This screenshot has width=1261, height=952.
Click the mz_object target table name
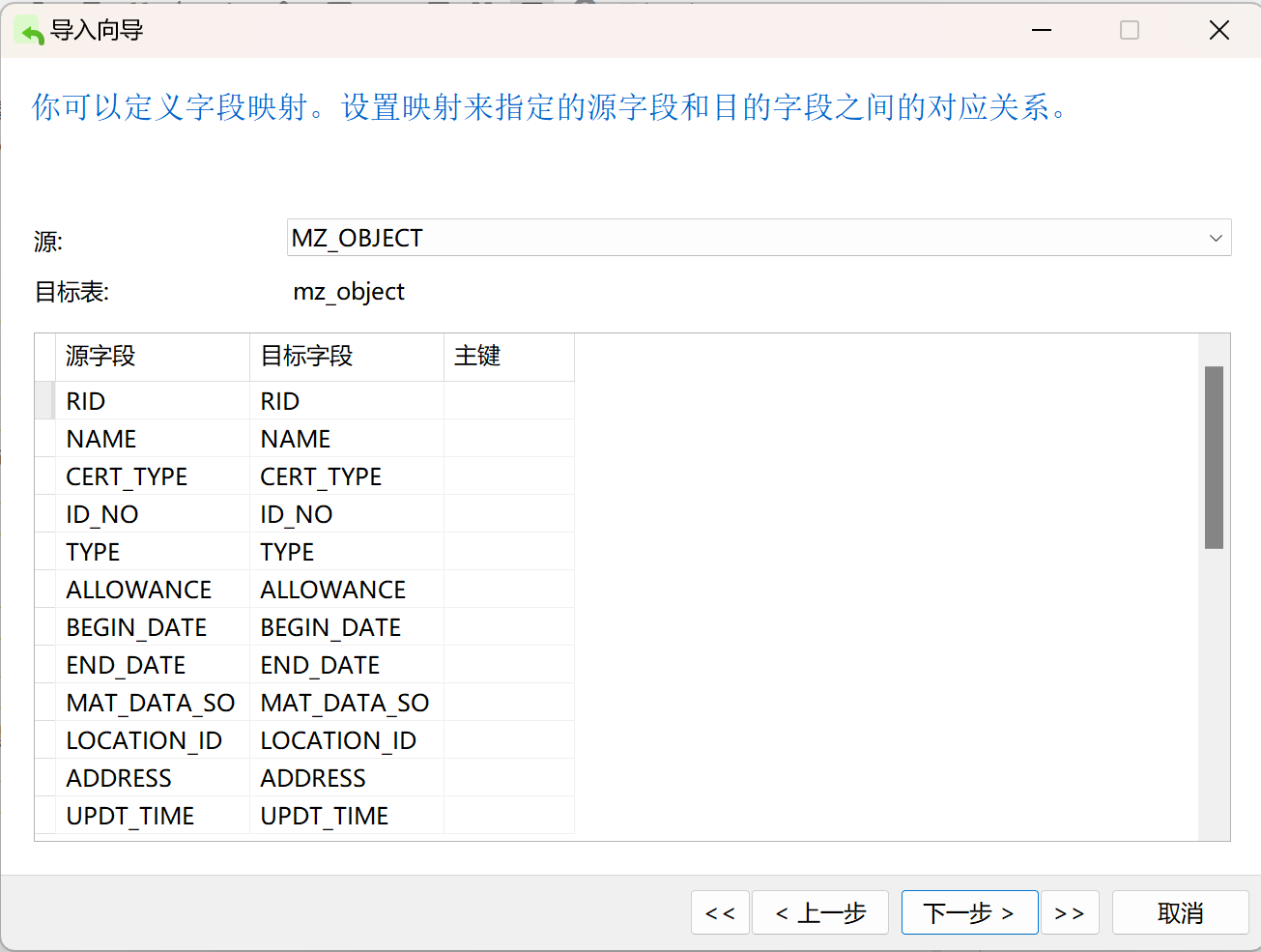pyautogui.click(x=349, y=292)
